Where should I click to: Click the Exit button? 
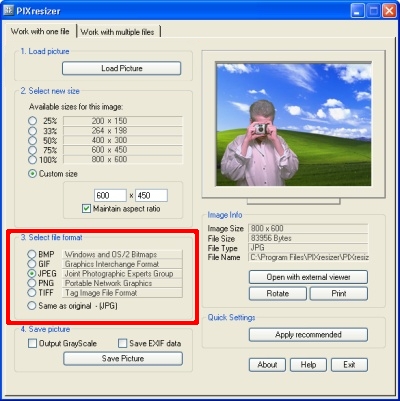(349, 365)
